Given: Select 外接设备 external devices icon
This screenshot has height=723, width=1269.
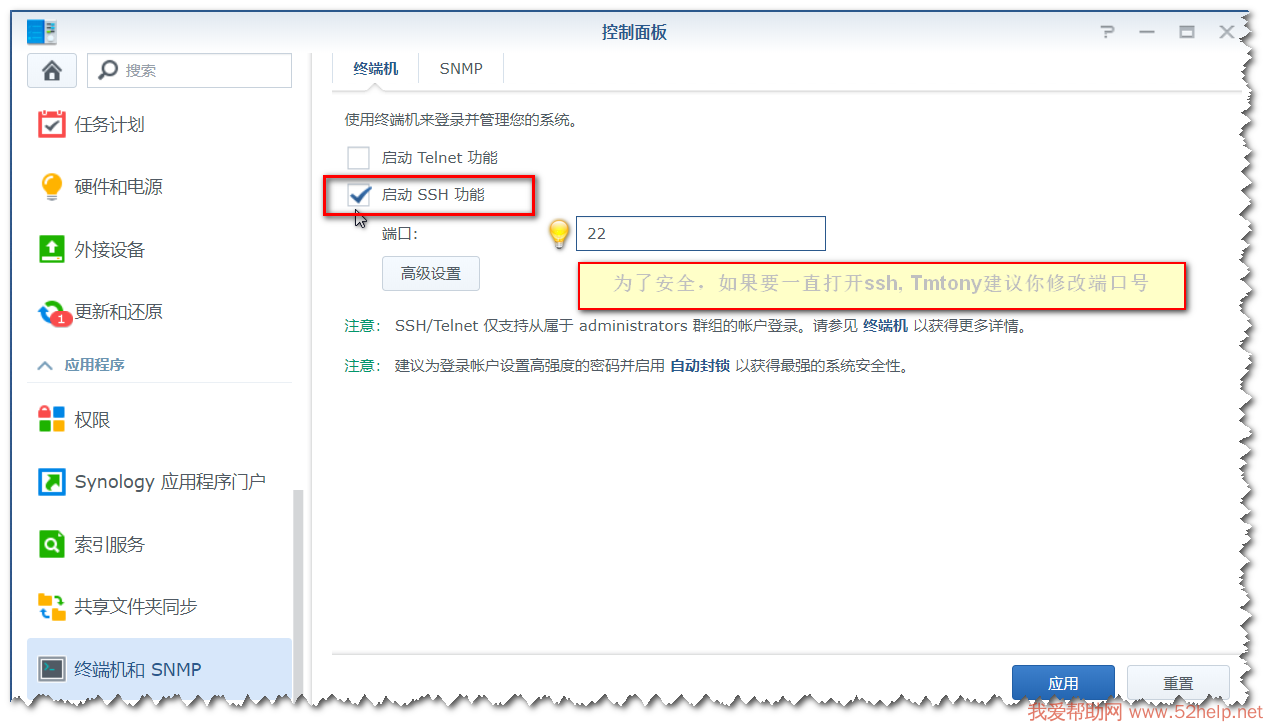Looking at the screenshot, I should (51, 249).
